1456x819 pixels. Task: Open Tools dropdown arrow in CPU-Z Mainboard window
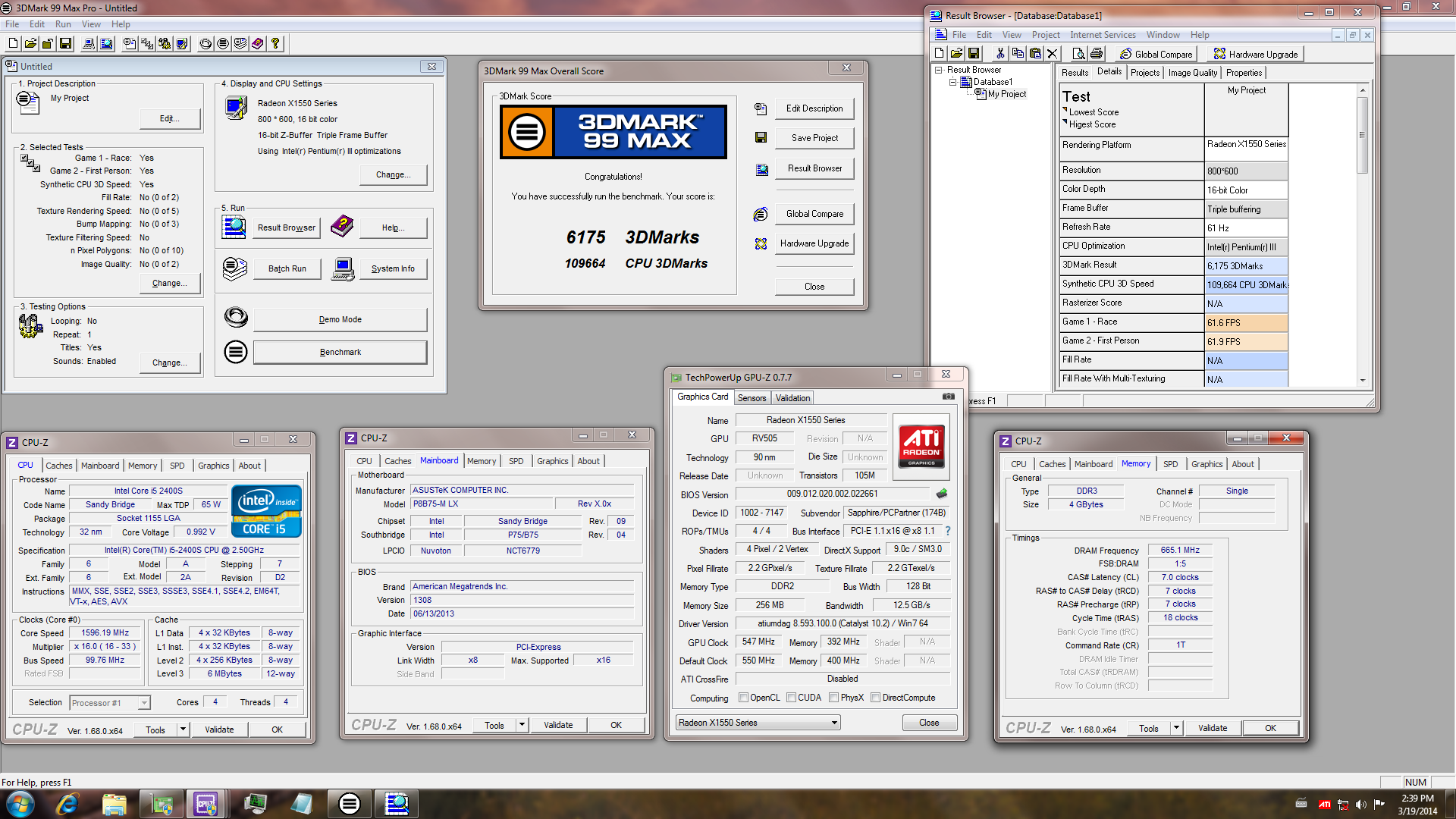point(522,725)
